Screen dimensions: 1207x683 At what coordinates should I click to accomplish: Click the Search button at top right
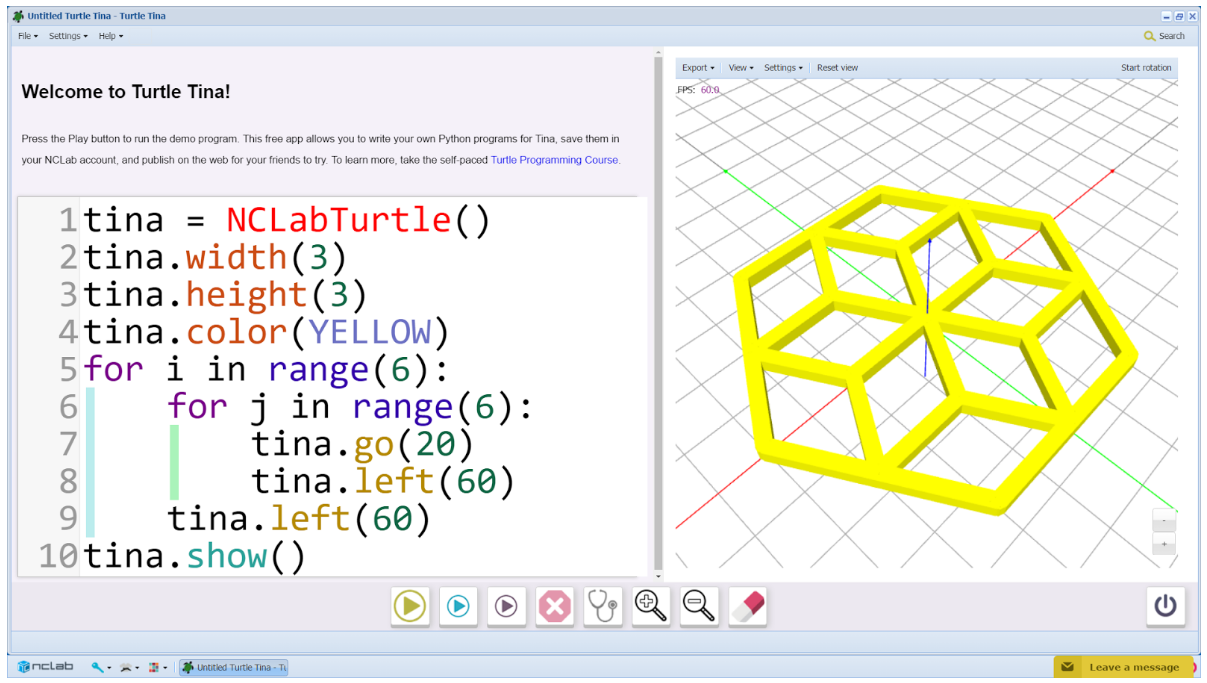pos(1164,36)
